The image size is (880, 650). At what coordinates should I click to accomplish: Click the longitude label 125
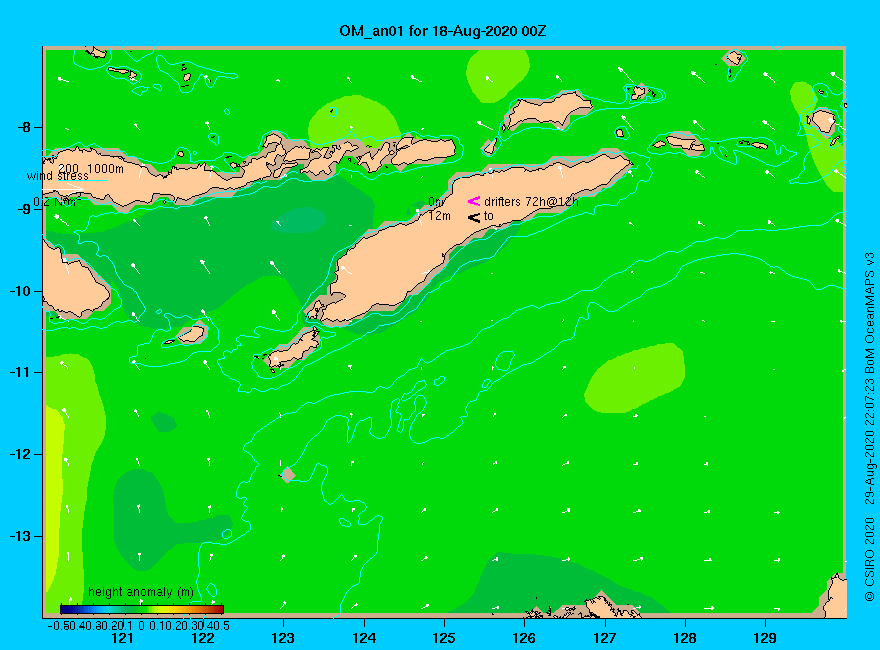pyautogui.click(x=444, y=638)
